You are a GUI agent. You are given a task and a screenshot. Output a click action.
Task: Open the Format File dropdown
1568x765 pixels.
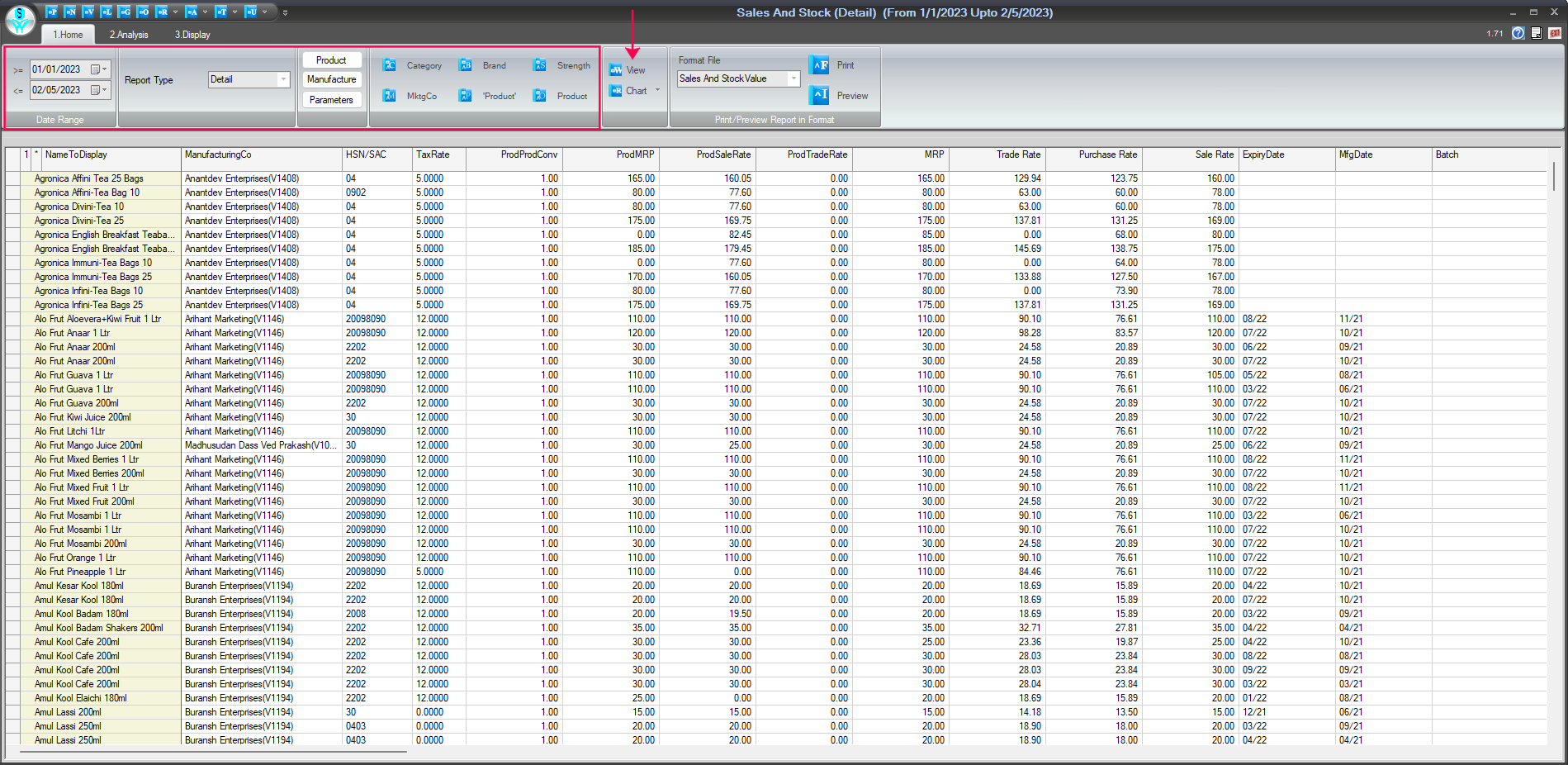[x=793, y=78]
